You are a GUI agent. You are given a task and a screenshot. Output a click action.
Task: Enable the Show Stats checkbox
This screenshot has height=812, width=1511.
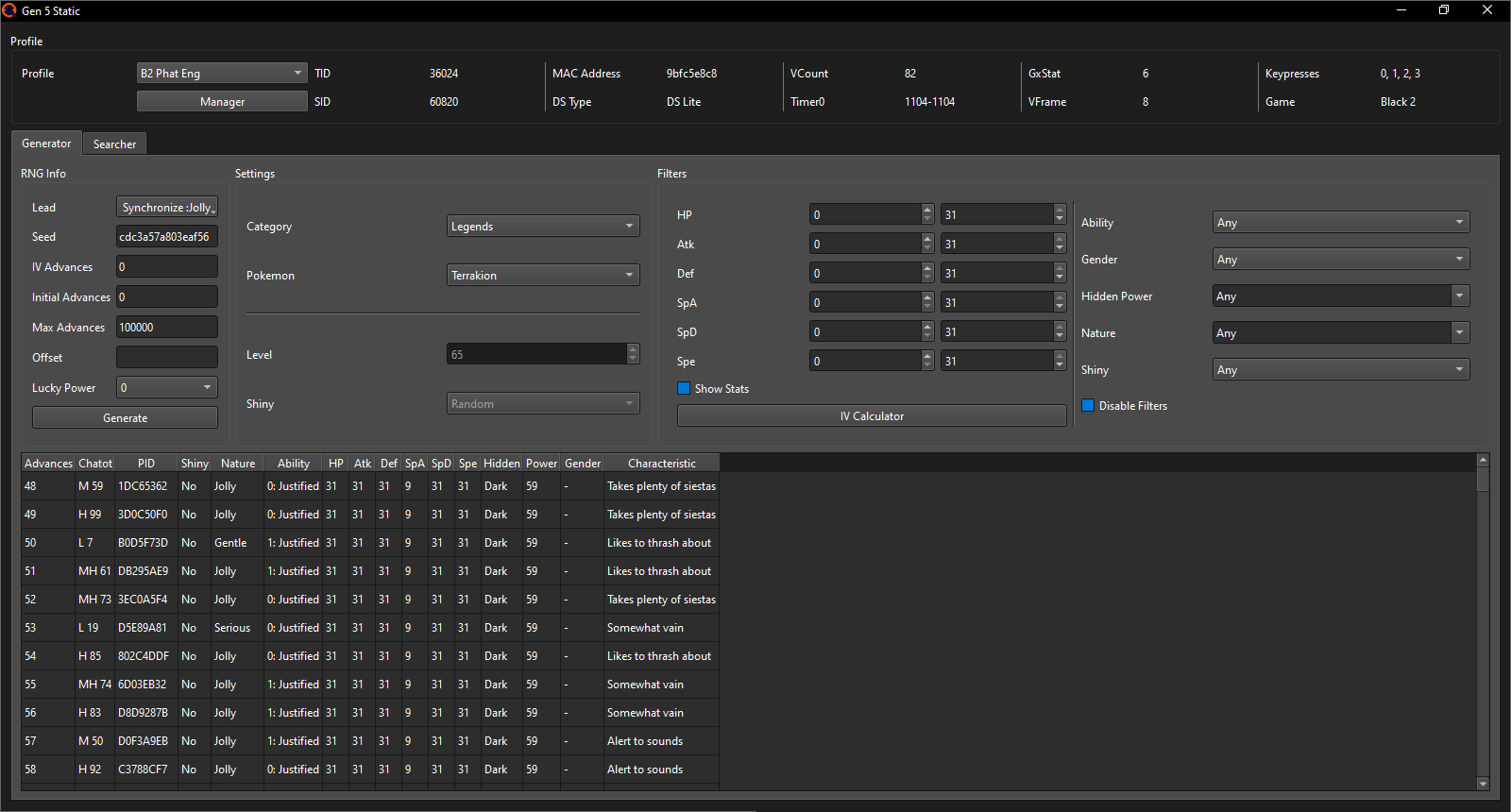tap(684, 388)
